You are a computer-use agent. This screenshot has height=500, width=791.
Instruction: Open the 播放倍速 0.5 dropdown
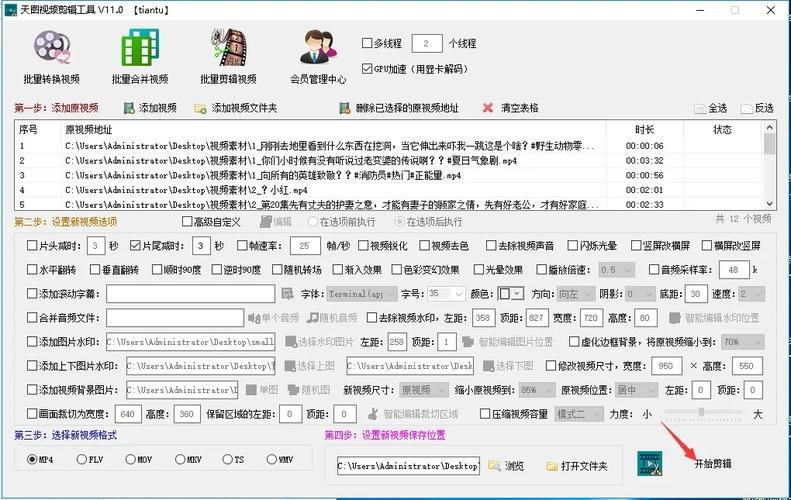(x=616, y=270)
